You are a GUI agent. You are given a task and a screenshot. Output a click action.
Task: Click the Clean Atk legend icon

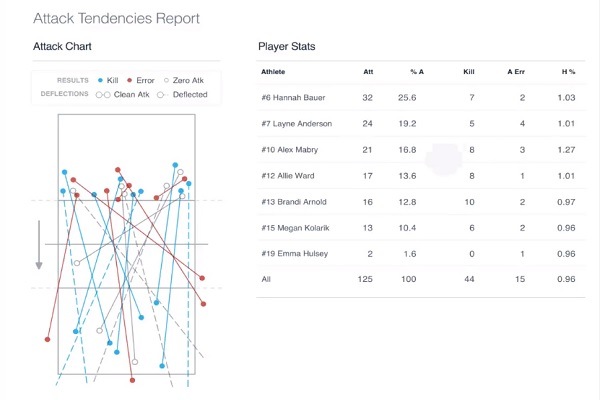101,94
